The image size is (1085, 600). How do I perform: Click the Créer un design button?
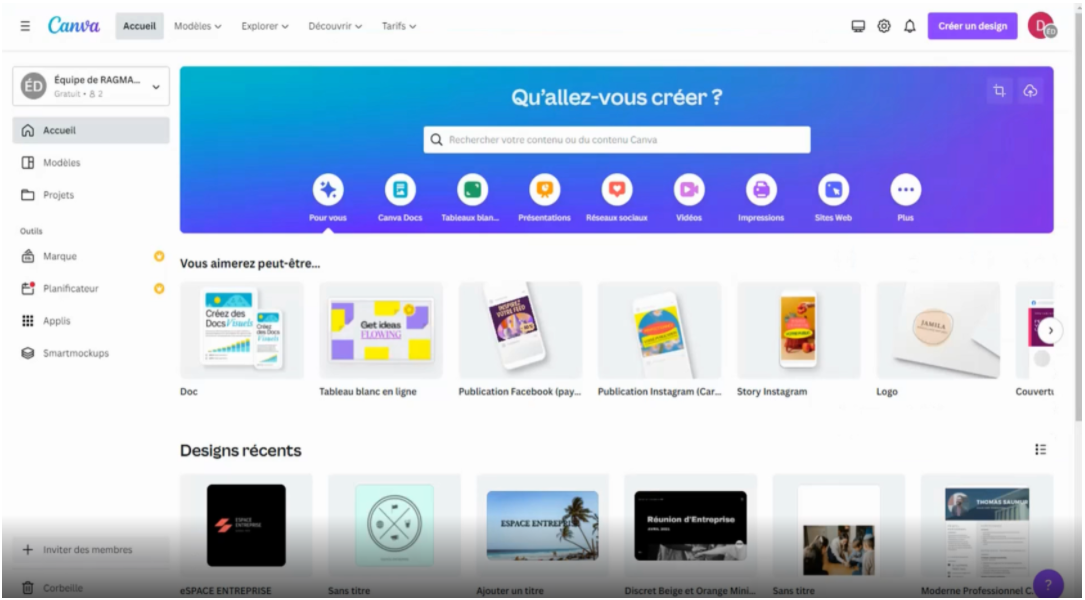[x=972, y=26]
